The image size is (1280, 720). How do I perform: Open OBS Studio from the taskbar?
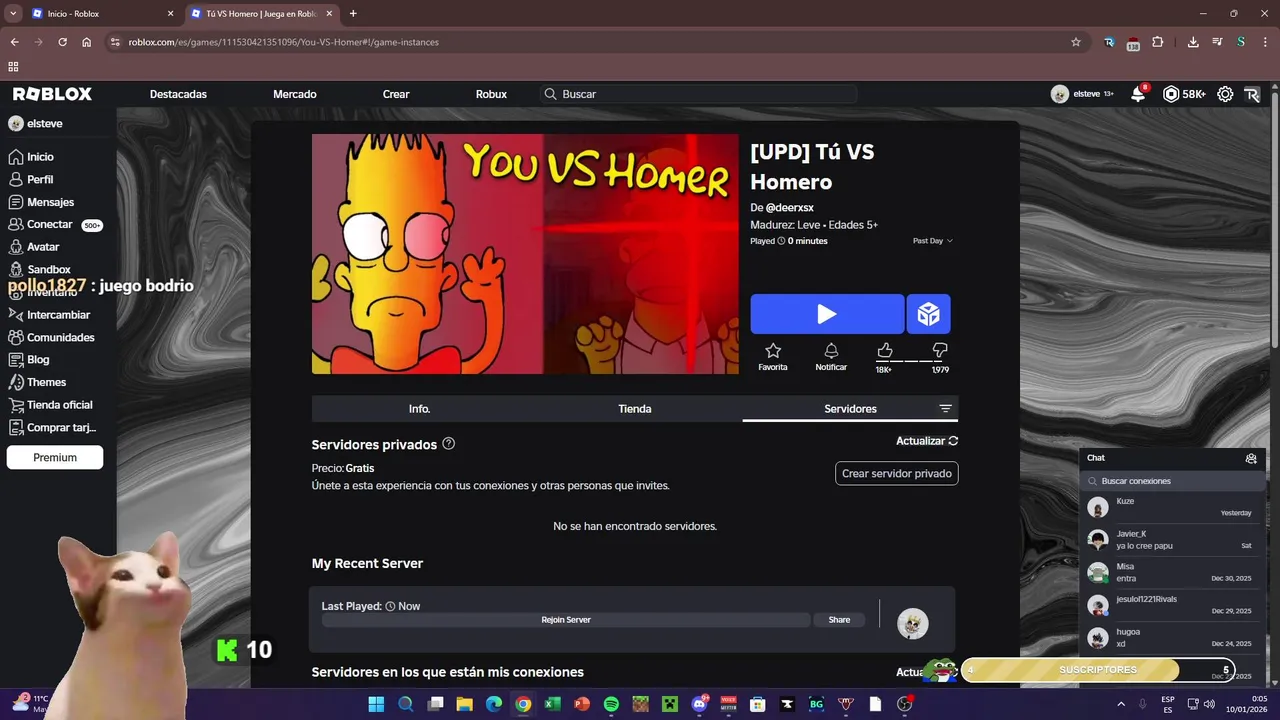(x=905, y=704)
